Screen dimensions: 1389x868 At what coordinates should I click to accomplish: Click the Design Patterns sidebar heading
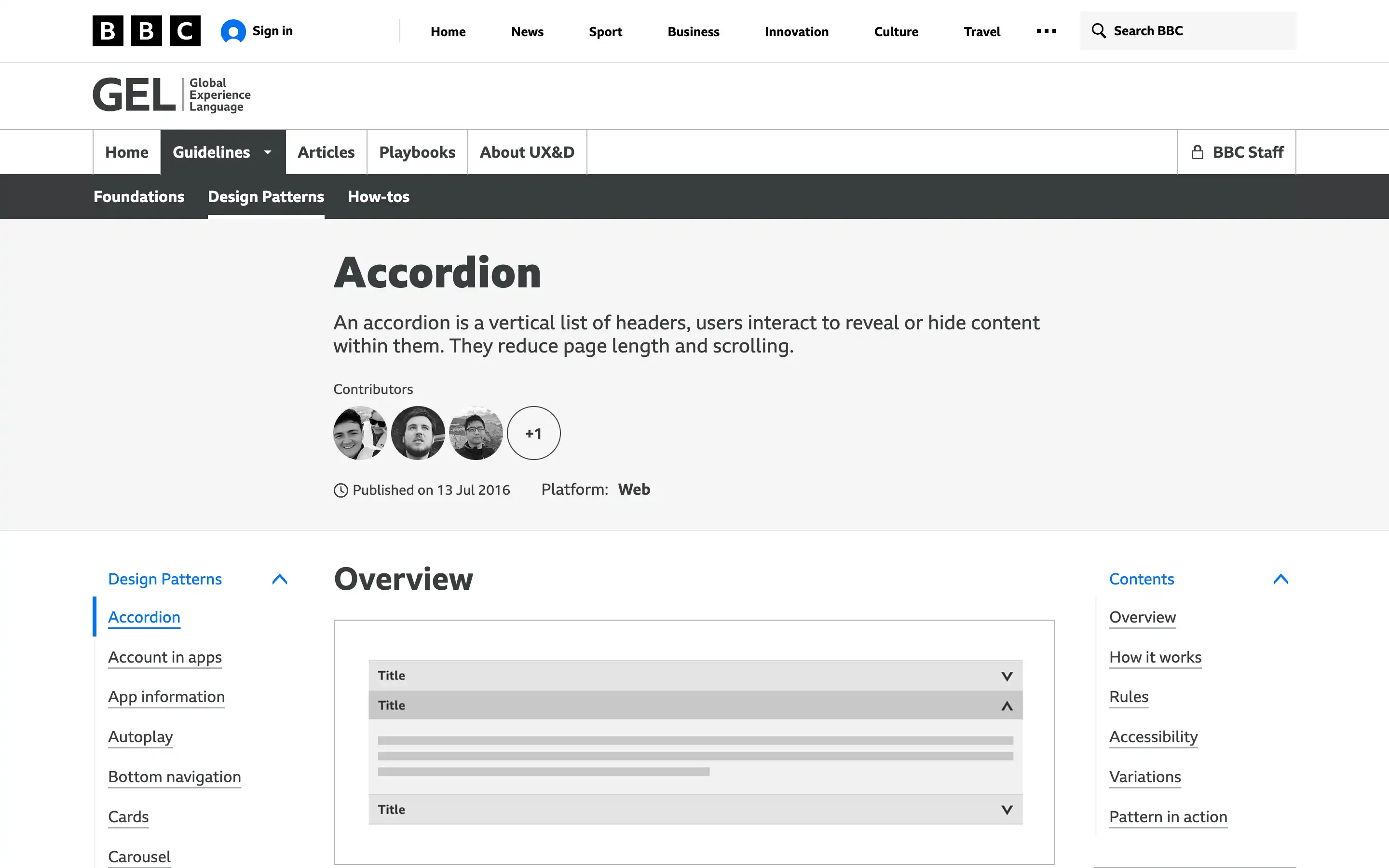click(x=165, y=579)
